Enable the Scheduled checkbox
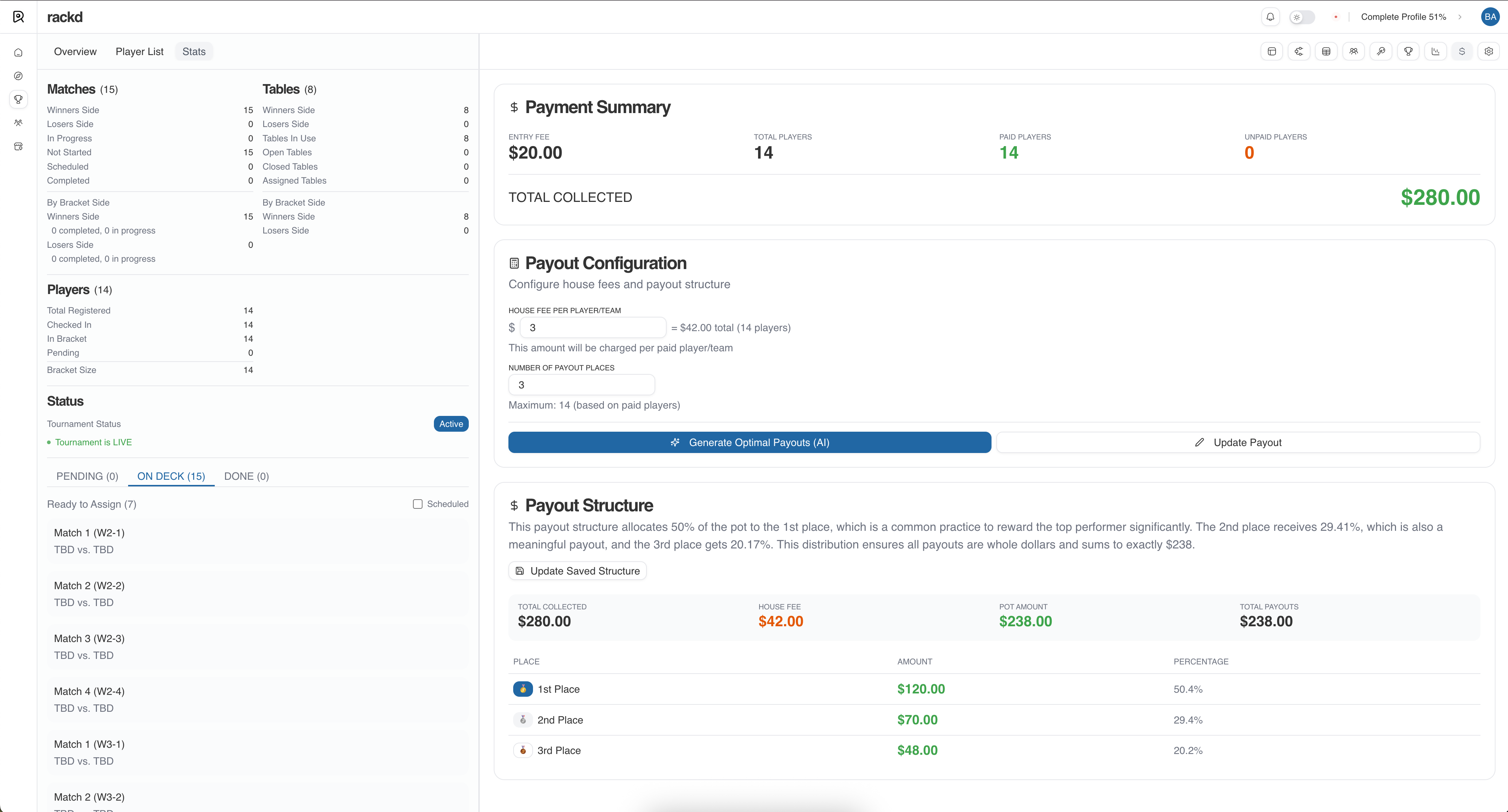This screenshot has width=1508, height=812. (x=417, y=504)
